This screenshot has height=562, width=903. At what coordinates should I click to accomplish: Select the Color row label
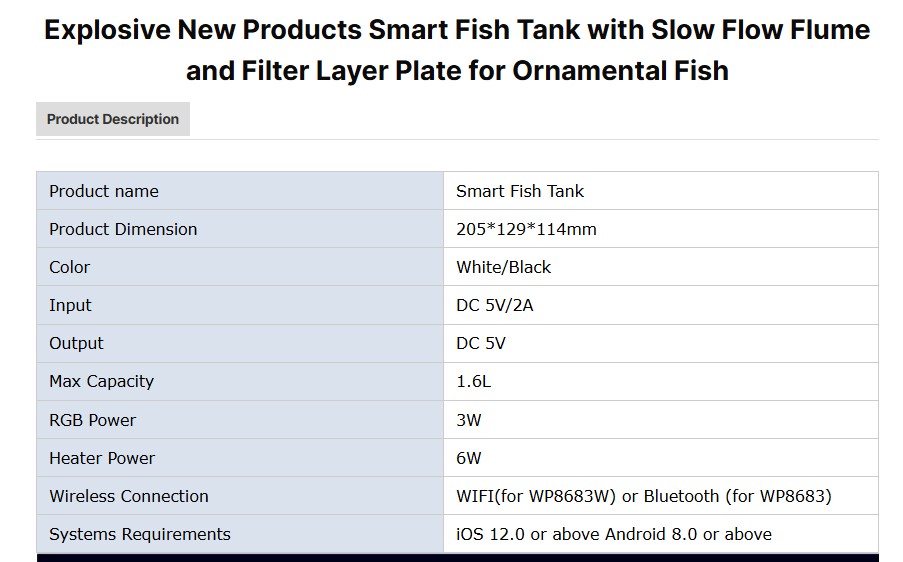(70, 267)
